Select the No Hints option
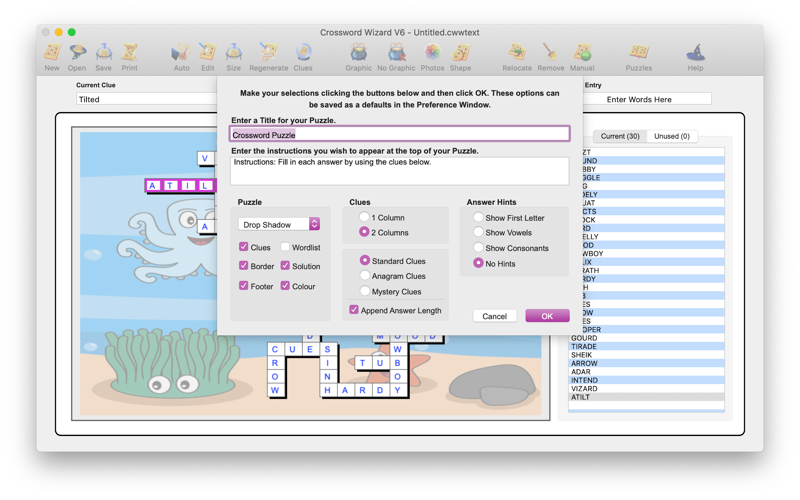 pyautogui.click(x=478, y=263)
